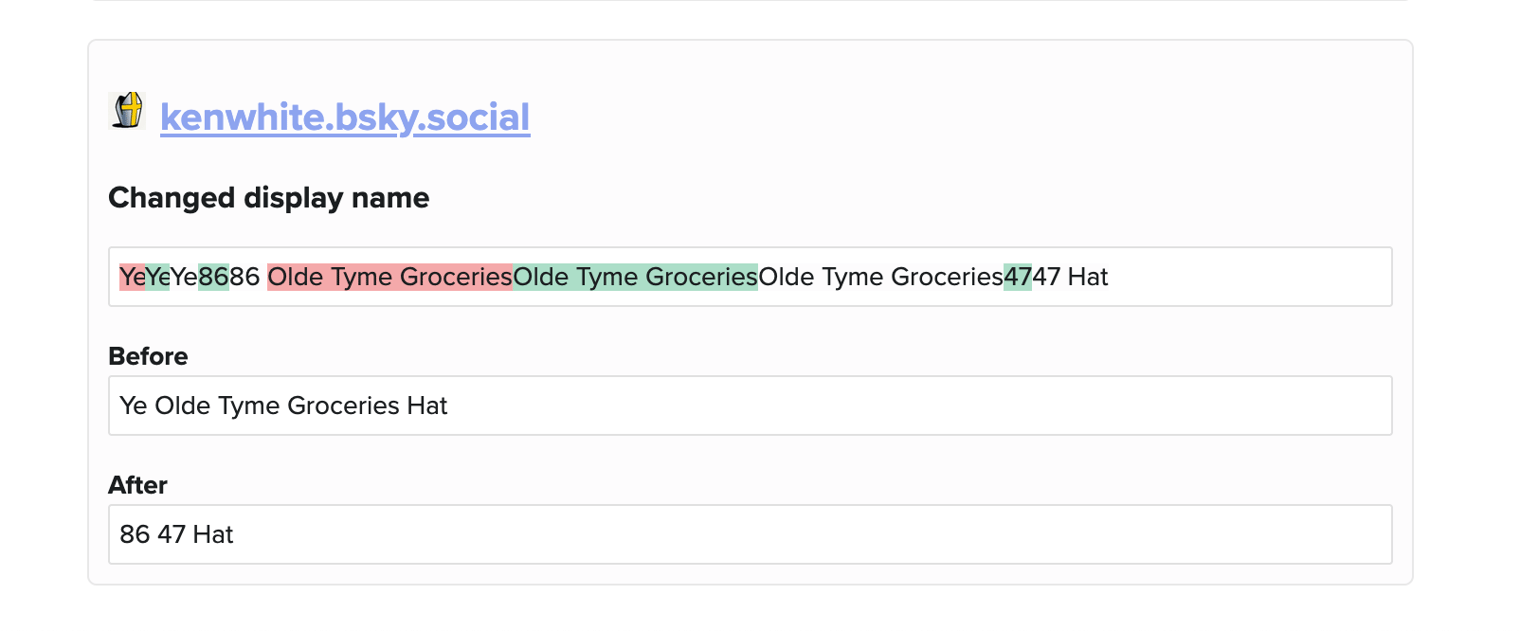Click the unhighlighted "Ye" in the diff
The width and height of the screenshot is (1520, 631).
click(x=184, y=277)
